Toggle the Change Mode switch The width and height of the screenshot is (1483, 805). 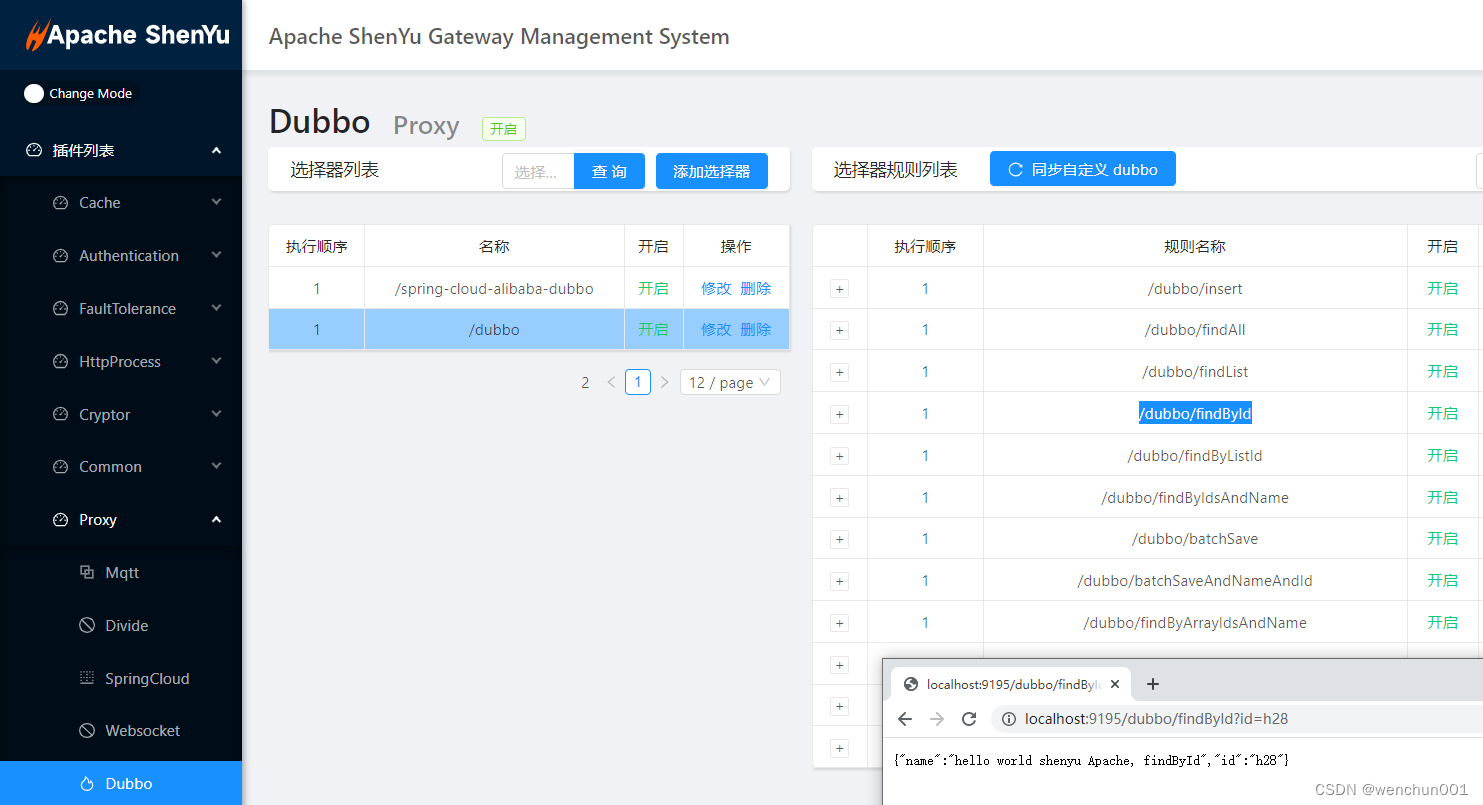(34, 93)
